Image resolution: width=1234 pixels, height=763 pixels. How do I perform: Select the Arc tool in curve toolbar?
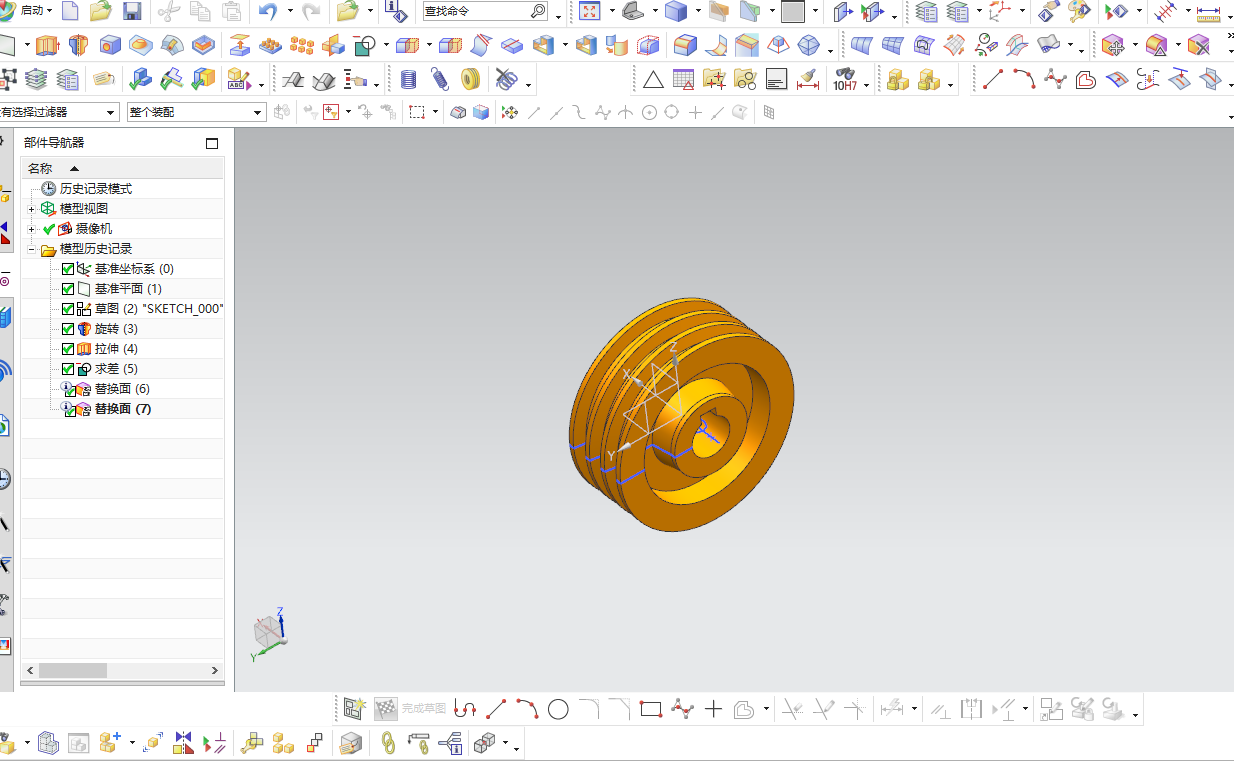click(1024, 80)
